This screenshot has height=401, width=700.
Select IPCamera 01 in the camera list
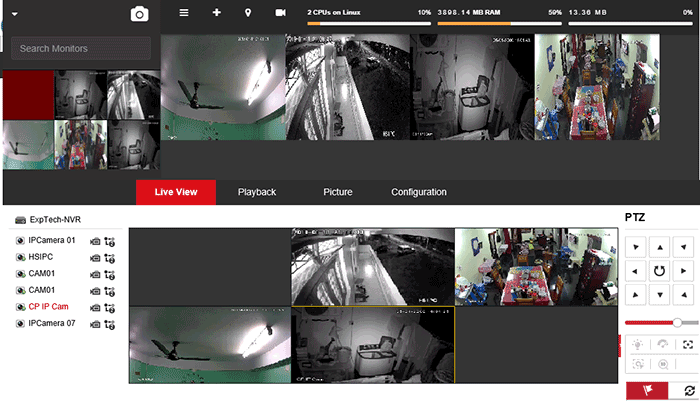52,240
